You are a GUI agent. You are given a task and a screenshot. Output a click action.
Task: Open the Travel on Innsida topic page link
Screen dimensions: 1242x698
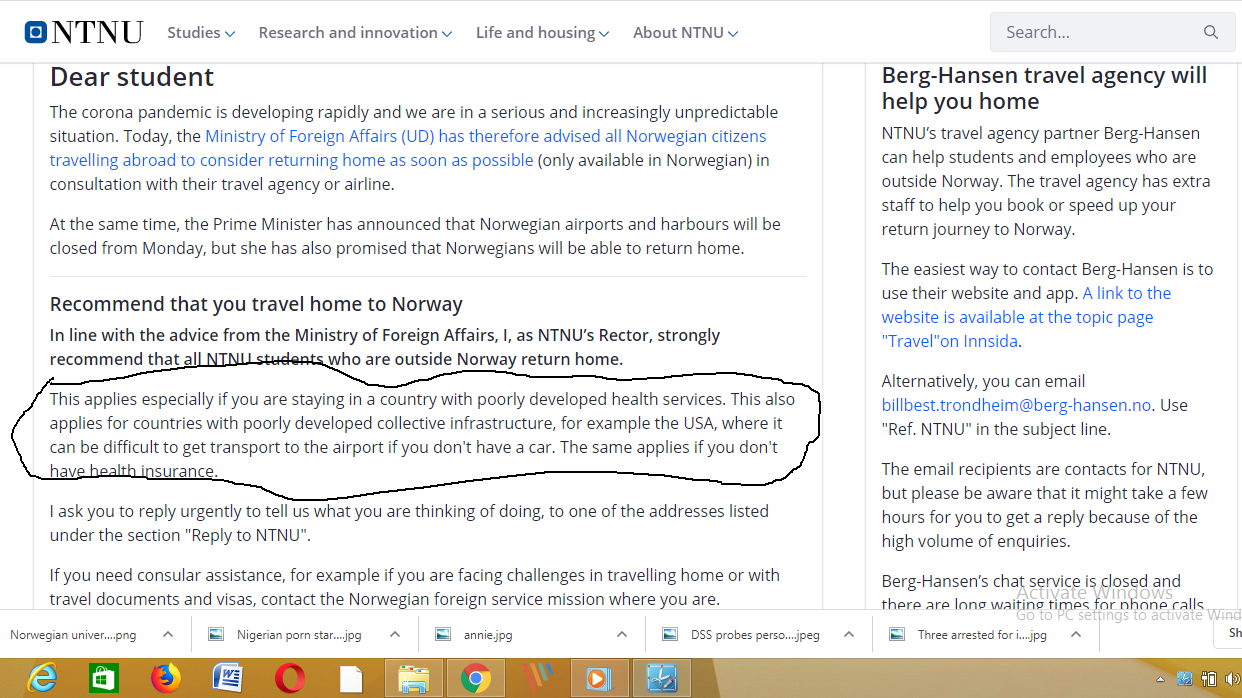(1026, 317)
